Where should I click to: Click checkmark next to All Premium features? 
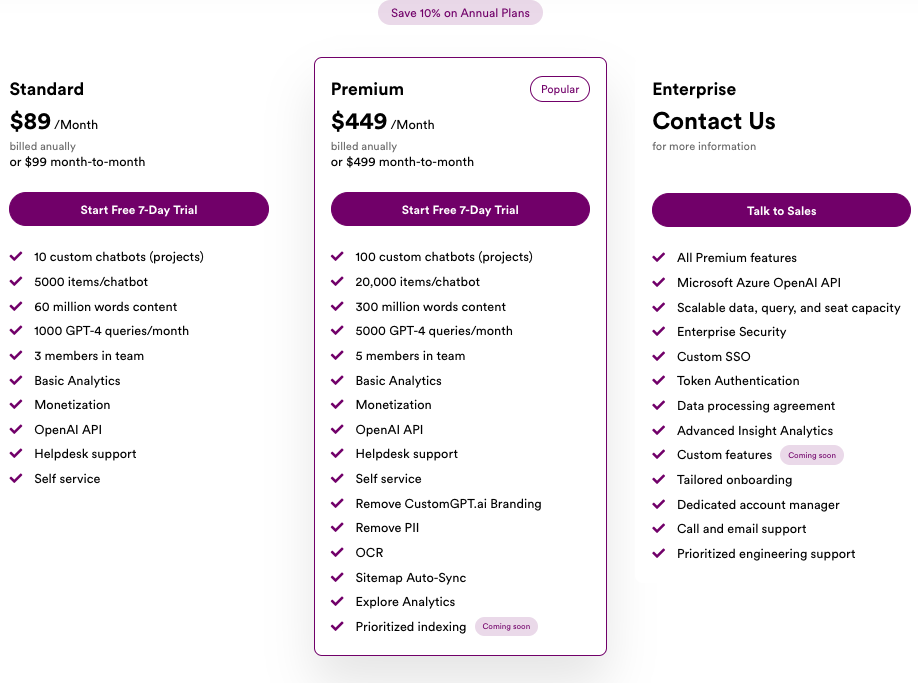coord(659,258)
